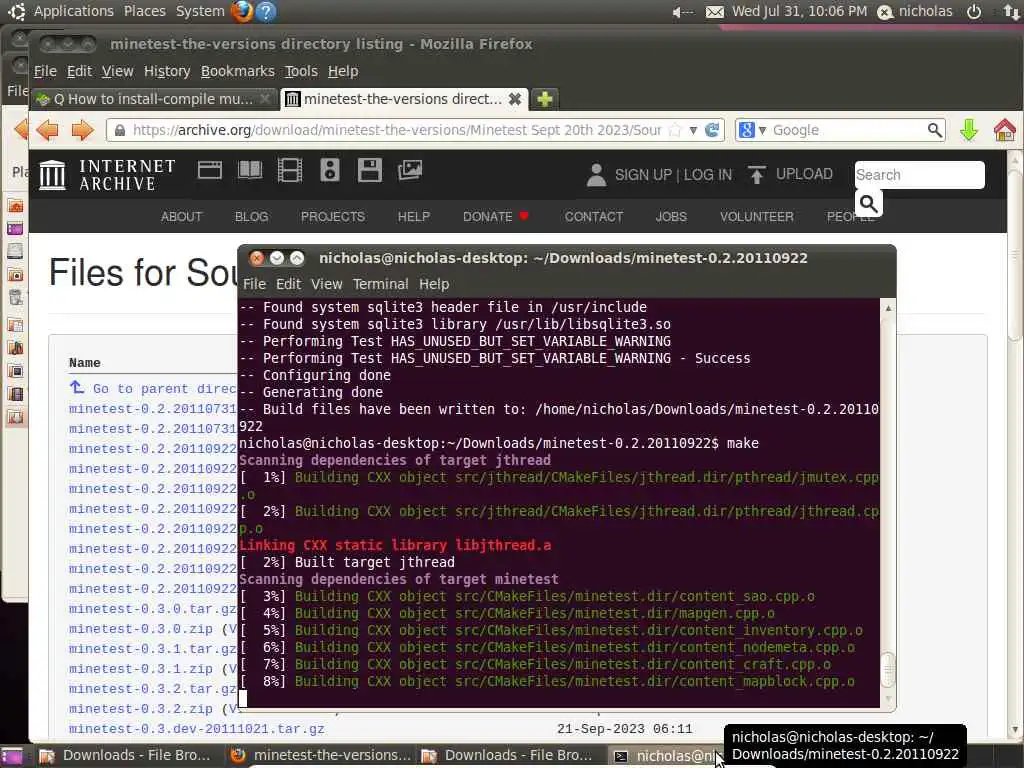Open Applications menu in top panel
Viewport: 1024px width, 768px height.
coord(73,12)
